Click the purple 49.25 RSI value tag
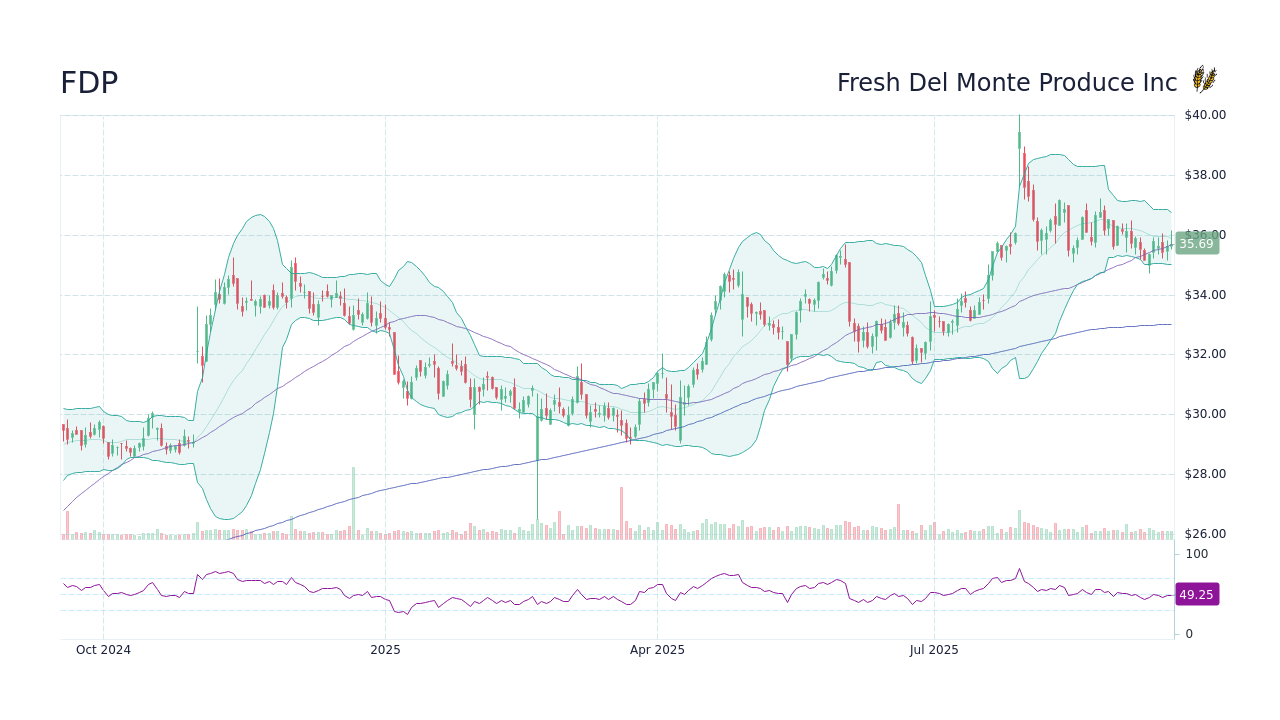The height and width of the screenshot is (720, 1280). pos(1196,594)
